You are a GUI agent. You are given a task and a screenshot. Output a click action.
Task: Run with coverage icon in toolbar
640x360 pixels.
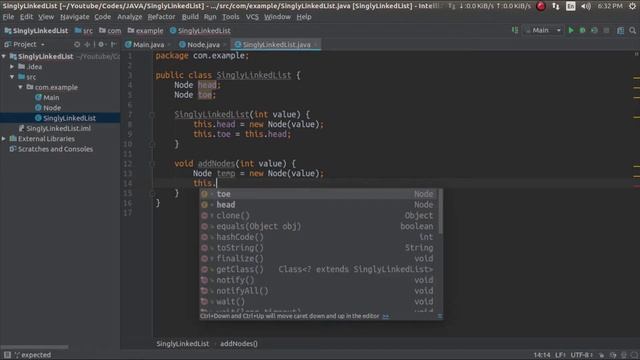coord(594,30)
